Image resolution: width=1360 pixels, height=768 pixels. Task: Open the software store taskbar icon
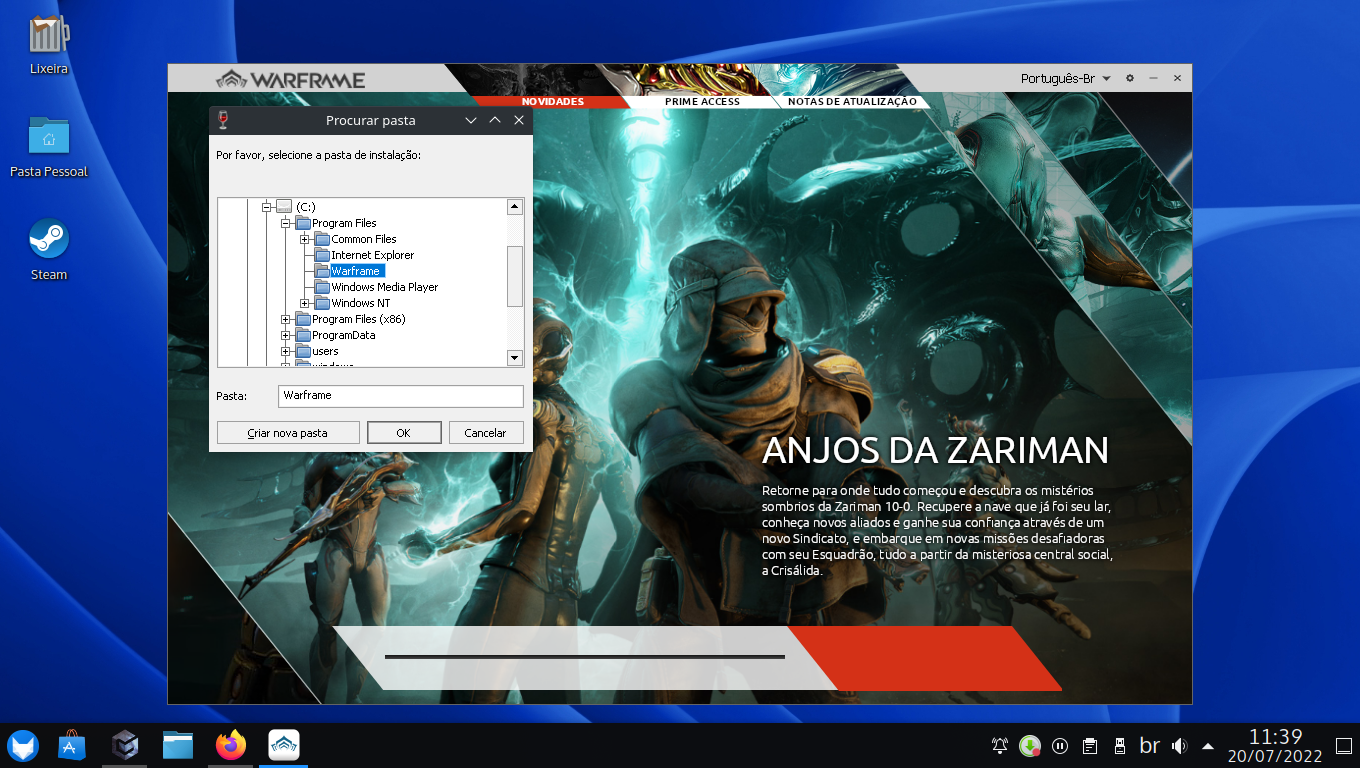coord(72,745)
